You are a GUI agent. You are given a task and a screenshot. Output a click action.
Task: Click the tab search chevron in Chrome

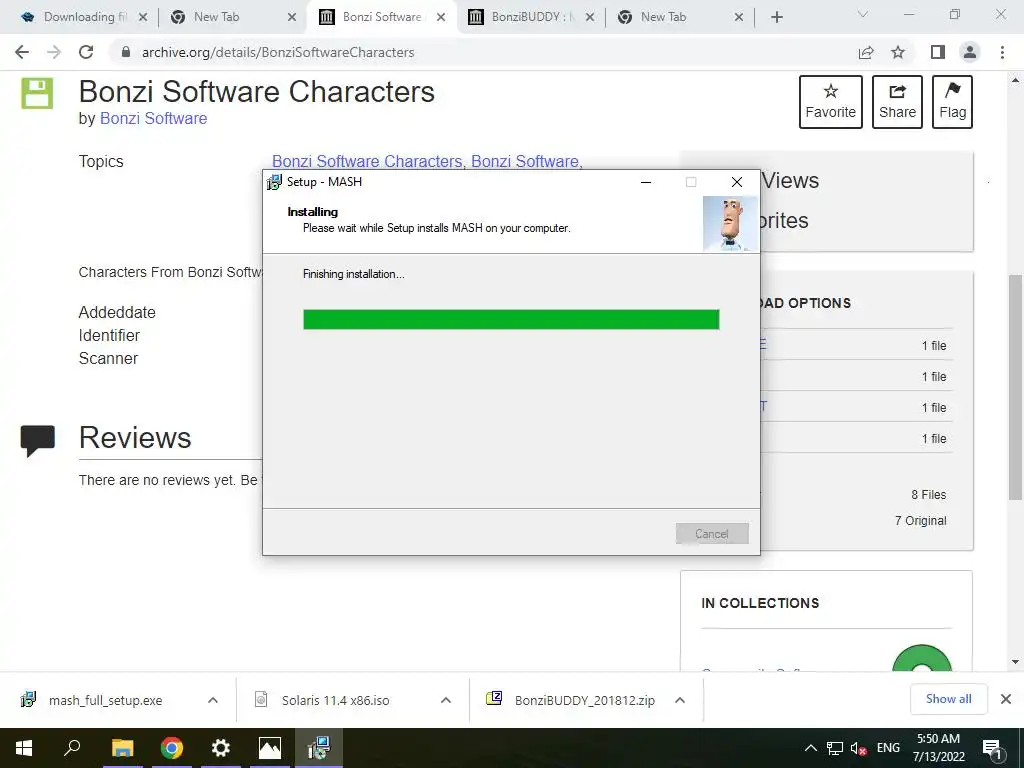click(x=863, y=14)
